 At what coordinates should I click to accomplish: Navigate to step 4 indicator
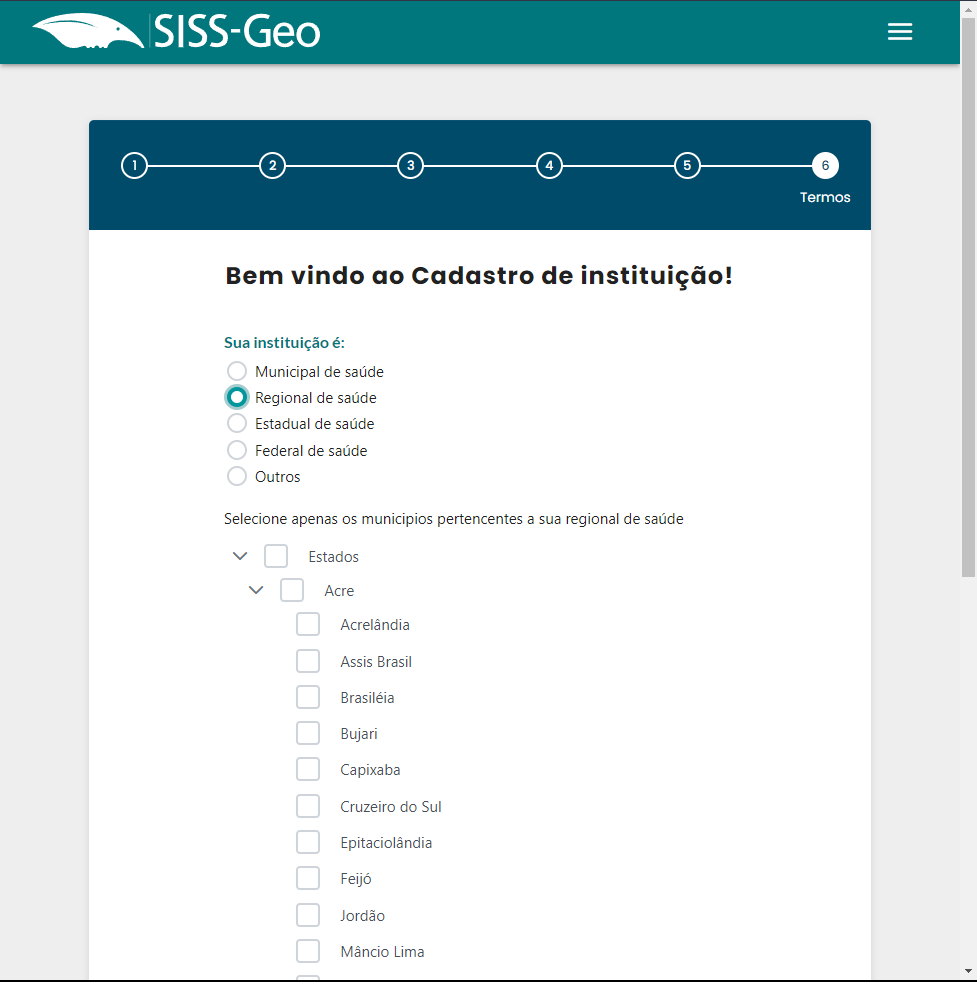pos(548,166)
